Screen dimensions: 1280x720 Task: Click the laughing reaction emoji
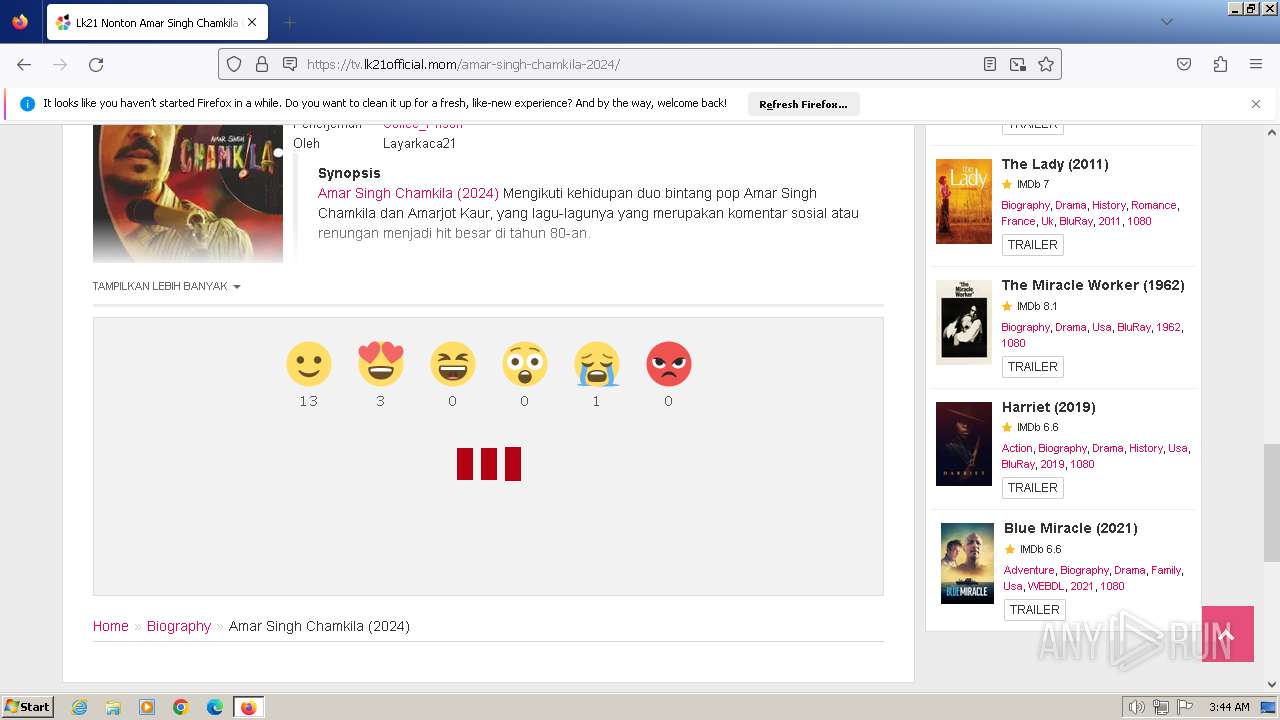pos(452,364)
